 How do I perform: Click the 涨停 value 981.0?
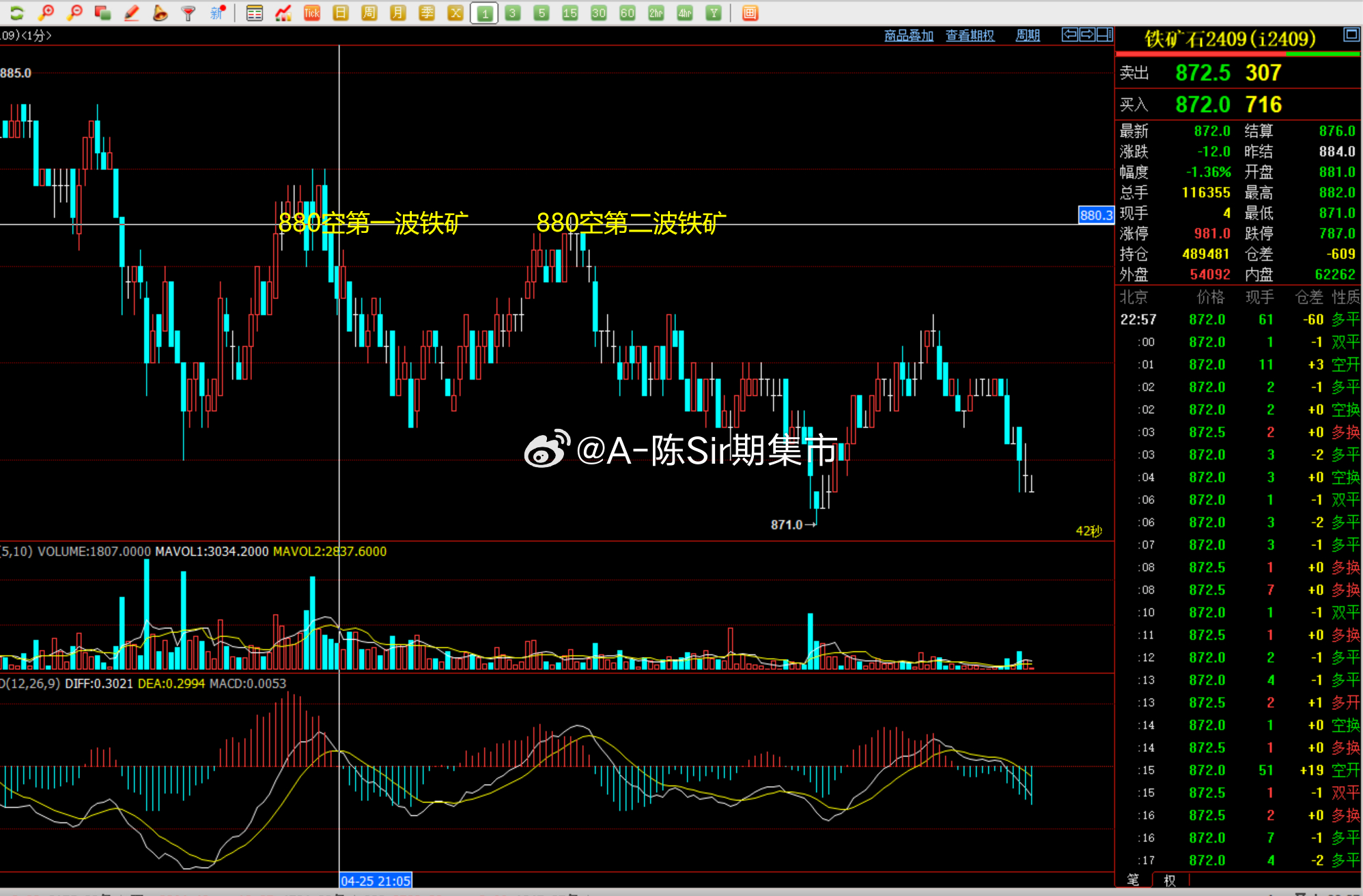click(x=1212, y=234)
